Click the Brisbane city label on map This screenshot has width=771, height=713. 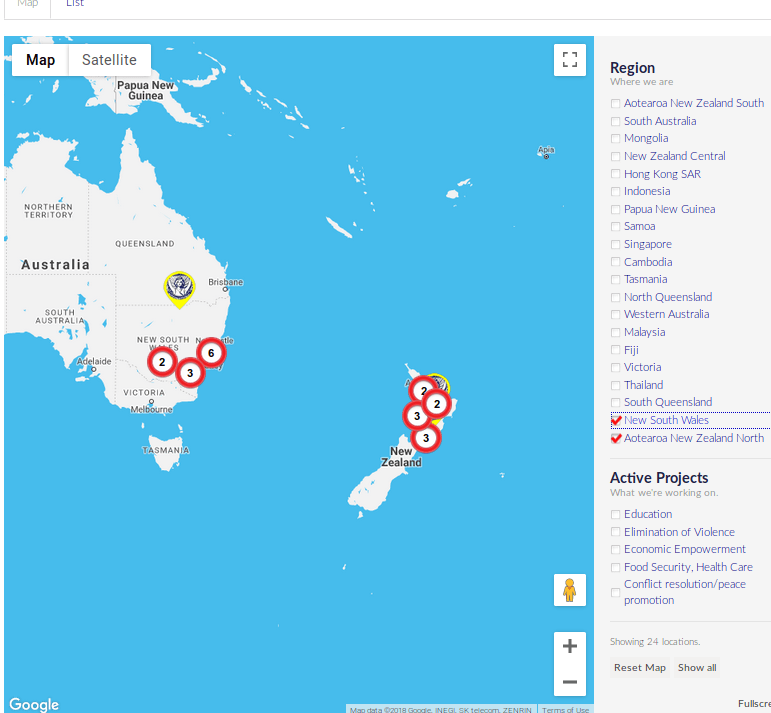point(226,282)
